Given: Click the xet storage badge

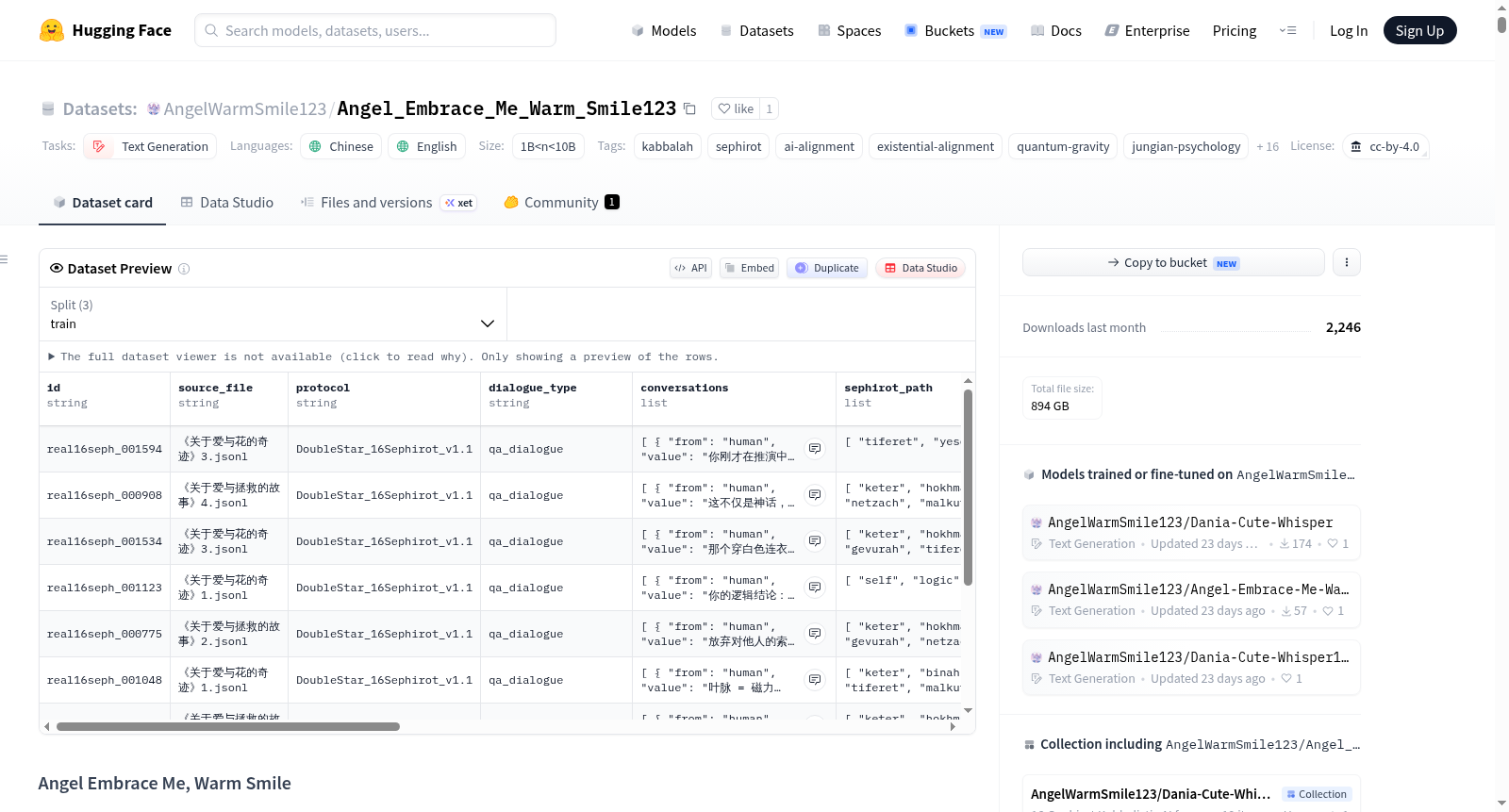Looking at the screenshot, I should (x=459, y=203).
